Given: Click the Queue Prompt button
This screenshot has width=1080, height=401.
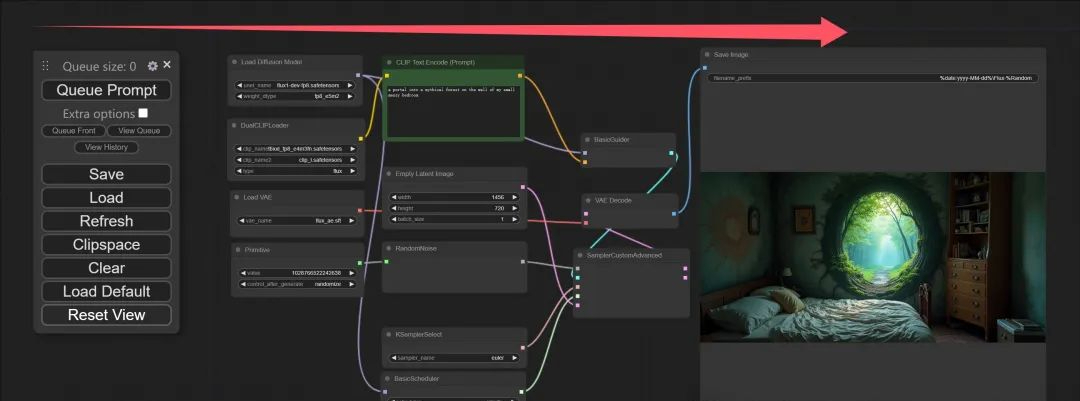Looking at the screenshot, I should [x=106, y=90].
